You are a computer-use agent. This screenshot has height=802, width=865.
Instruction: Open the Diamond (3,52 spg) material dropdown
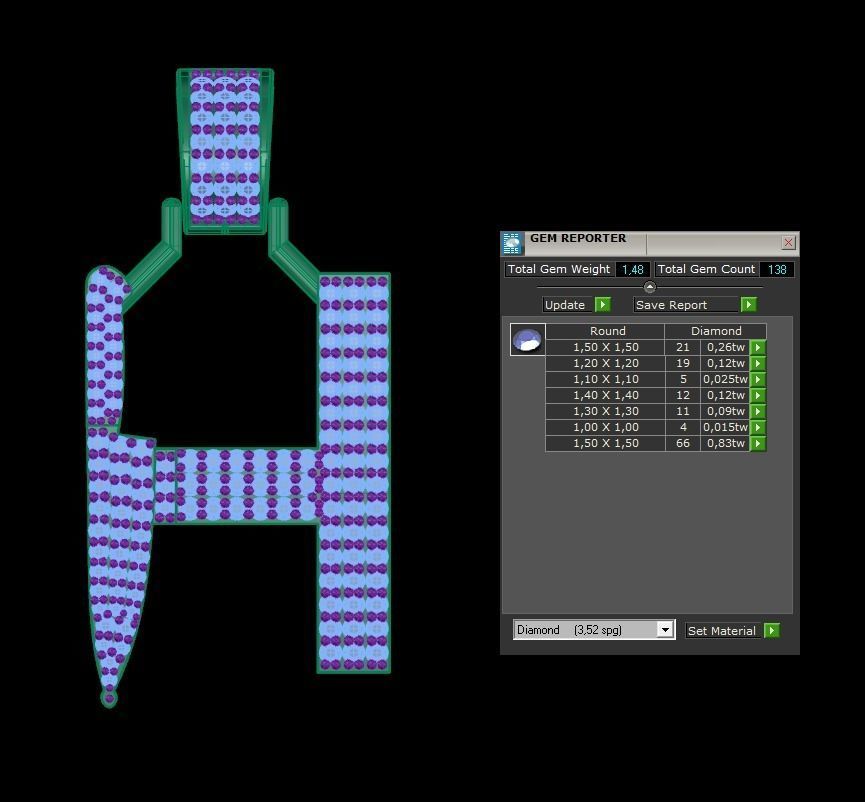click(665, 630)
